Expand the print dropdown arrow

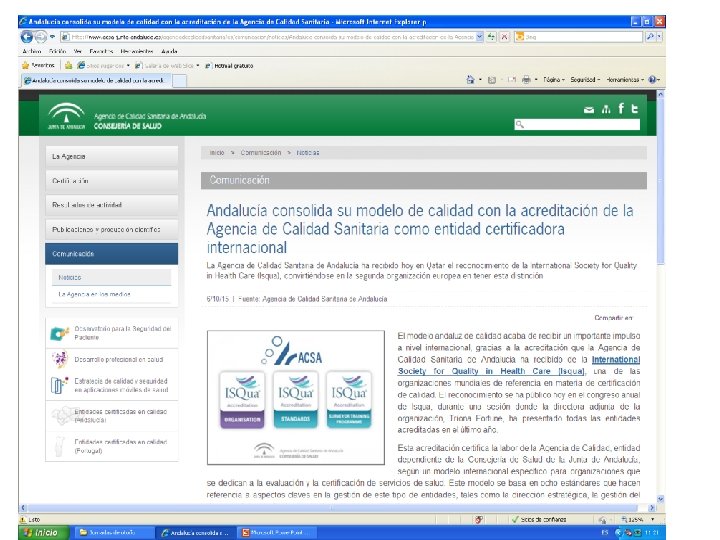click(x=536, y=80)
